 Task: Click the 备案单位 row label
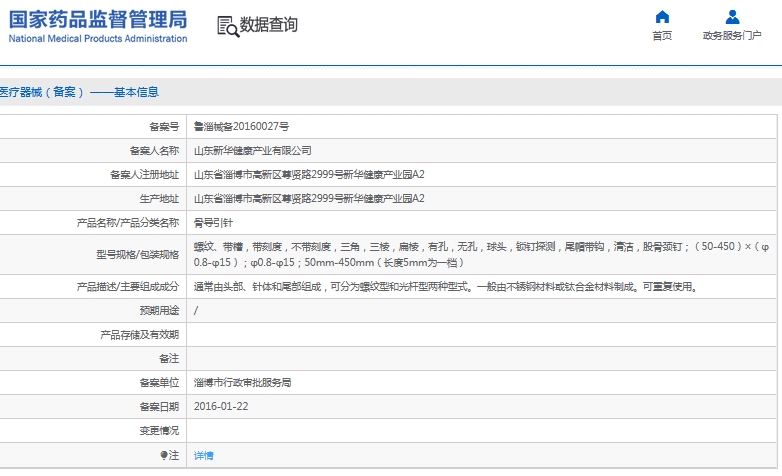click(x=159, y=383)
